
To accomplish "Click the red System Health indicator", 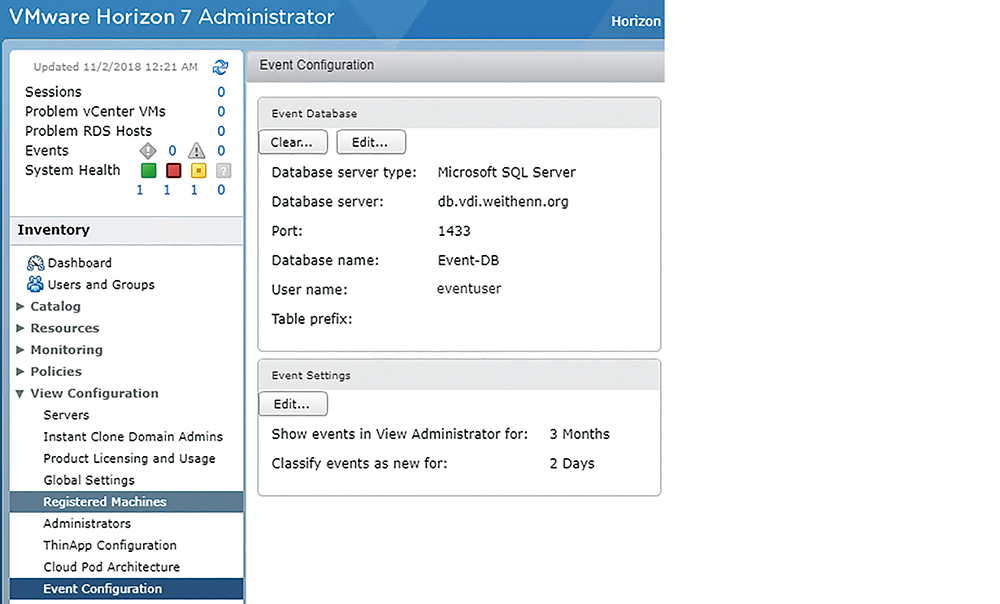I will click(x=173, y=170).
